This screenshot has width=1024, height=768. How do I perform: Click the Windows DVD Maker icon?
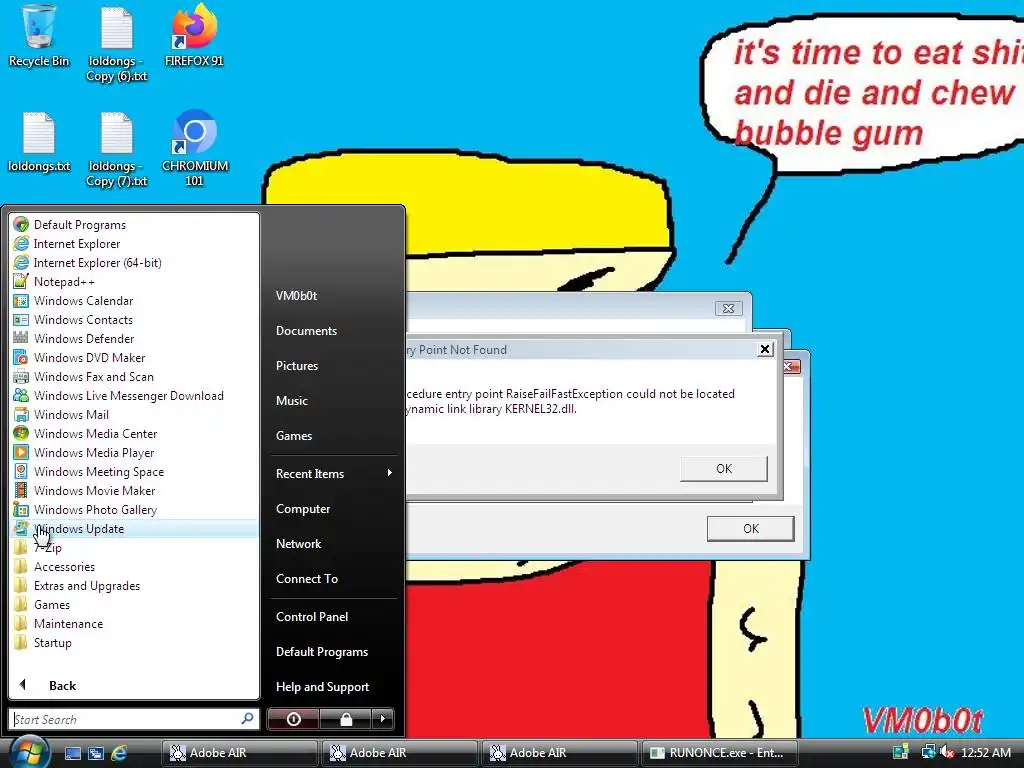(21, 357)
